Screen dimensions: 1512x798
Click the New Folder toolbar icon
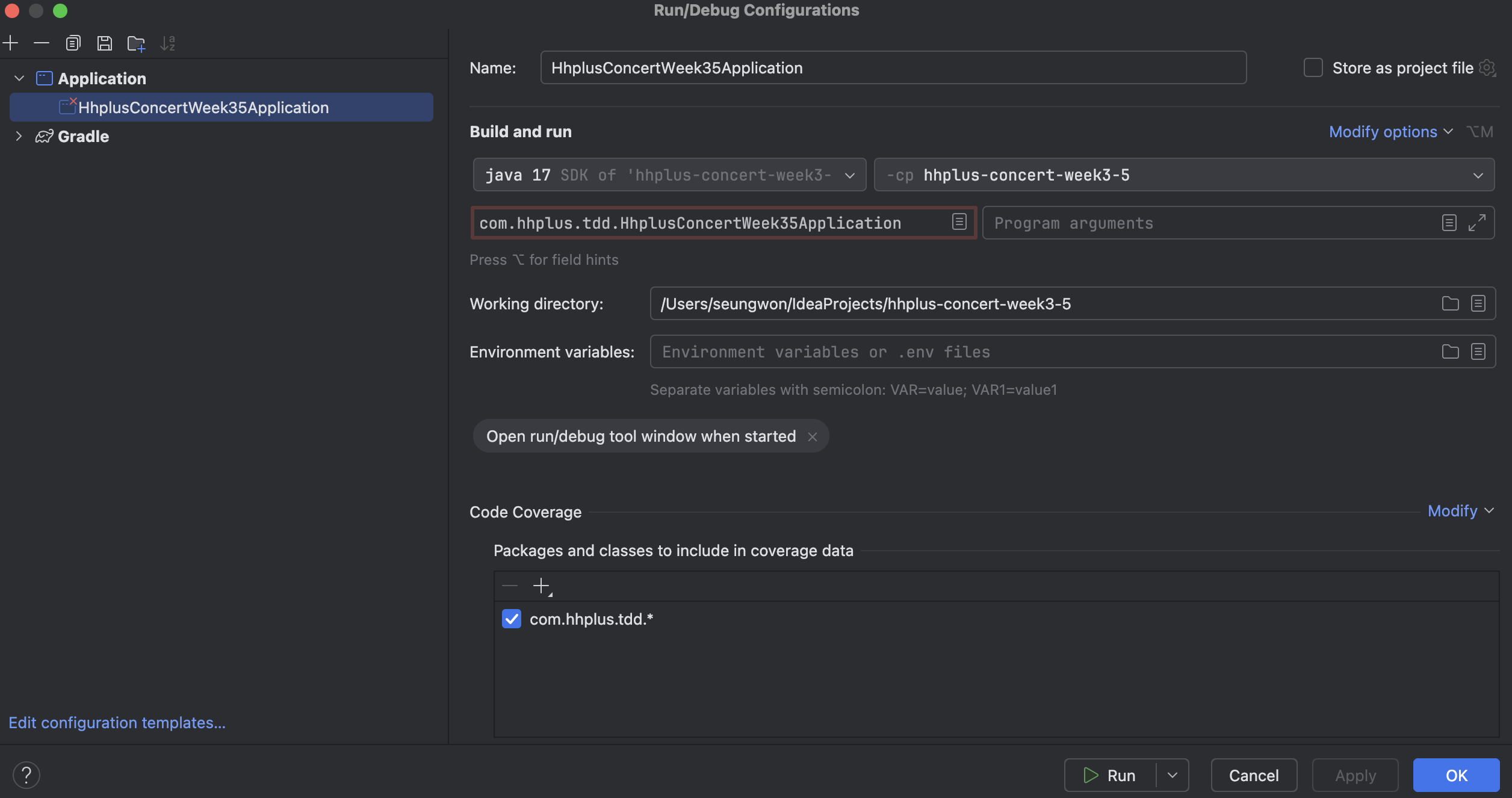[136, 43]
